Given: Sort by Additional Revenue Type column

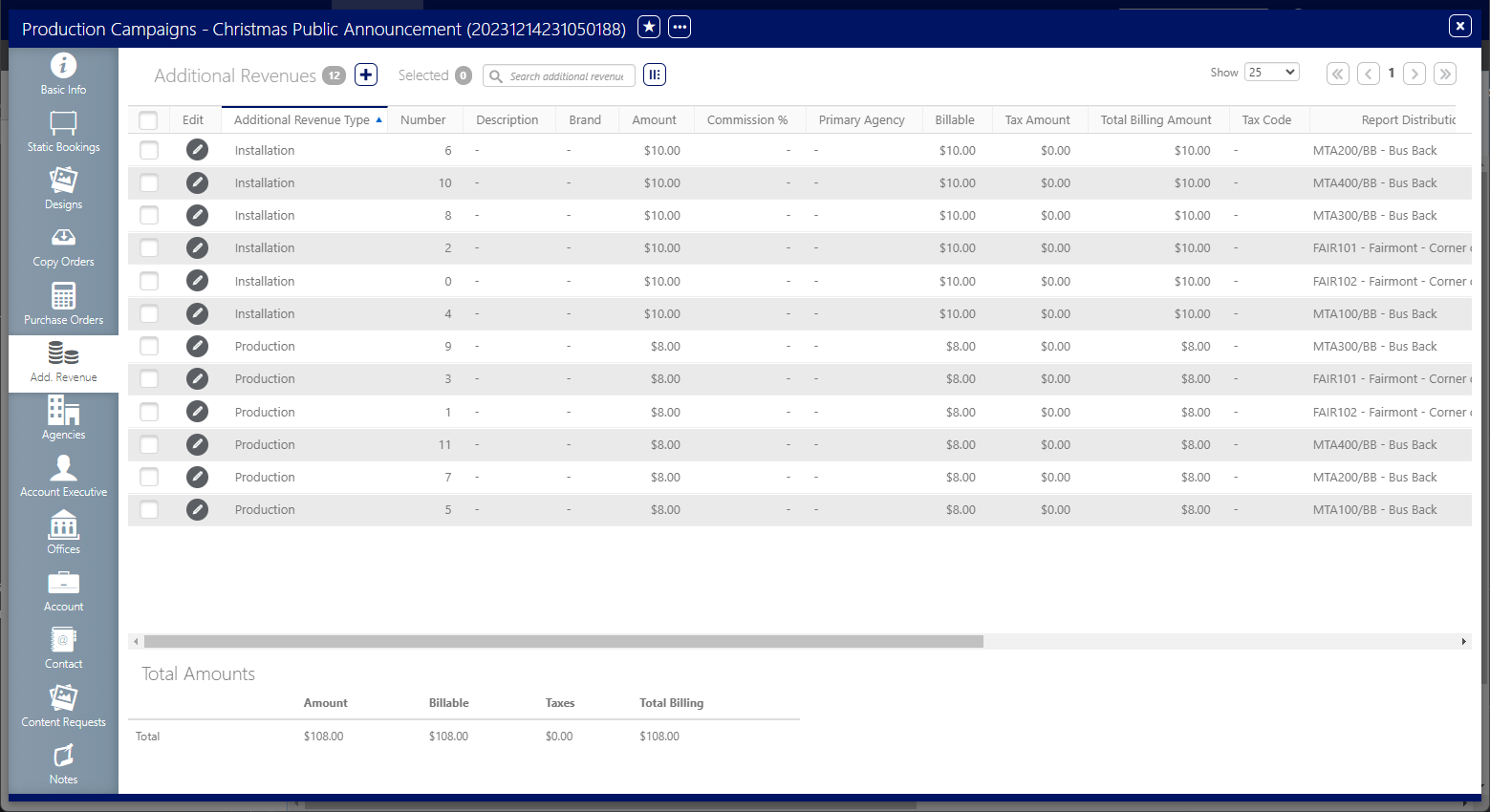Looking at the screenshot, I should [304, 120].
